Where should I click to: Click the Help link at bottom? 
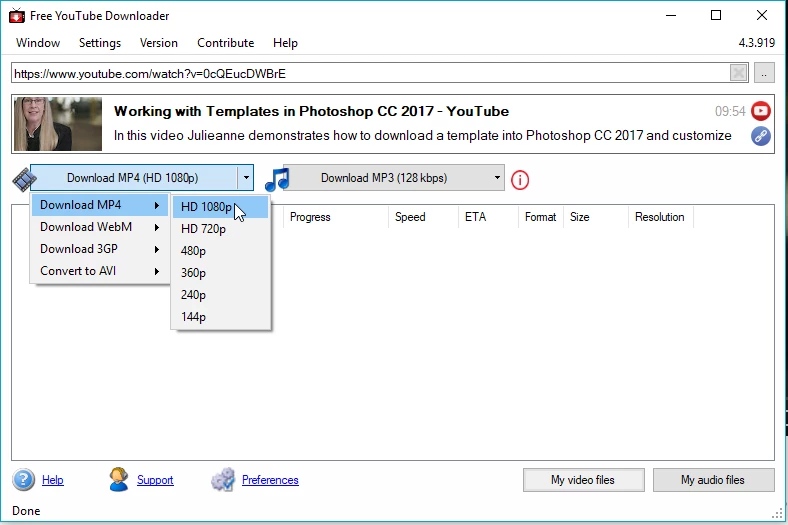[x=53, y=480]
